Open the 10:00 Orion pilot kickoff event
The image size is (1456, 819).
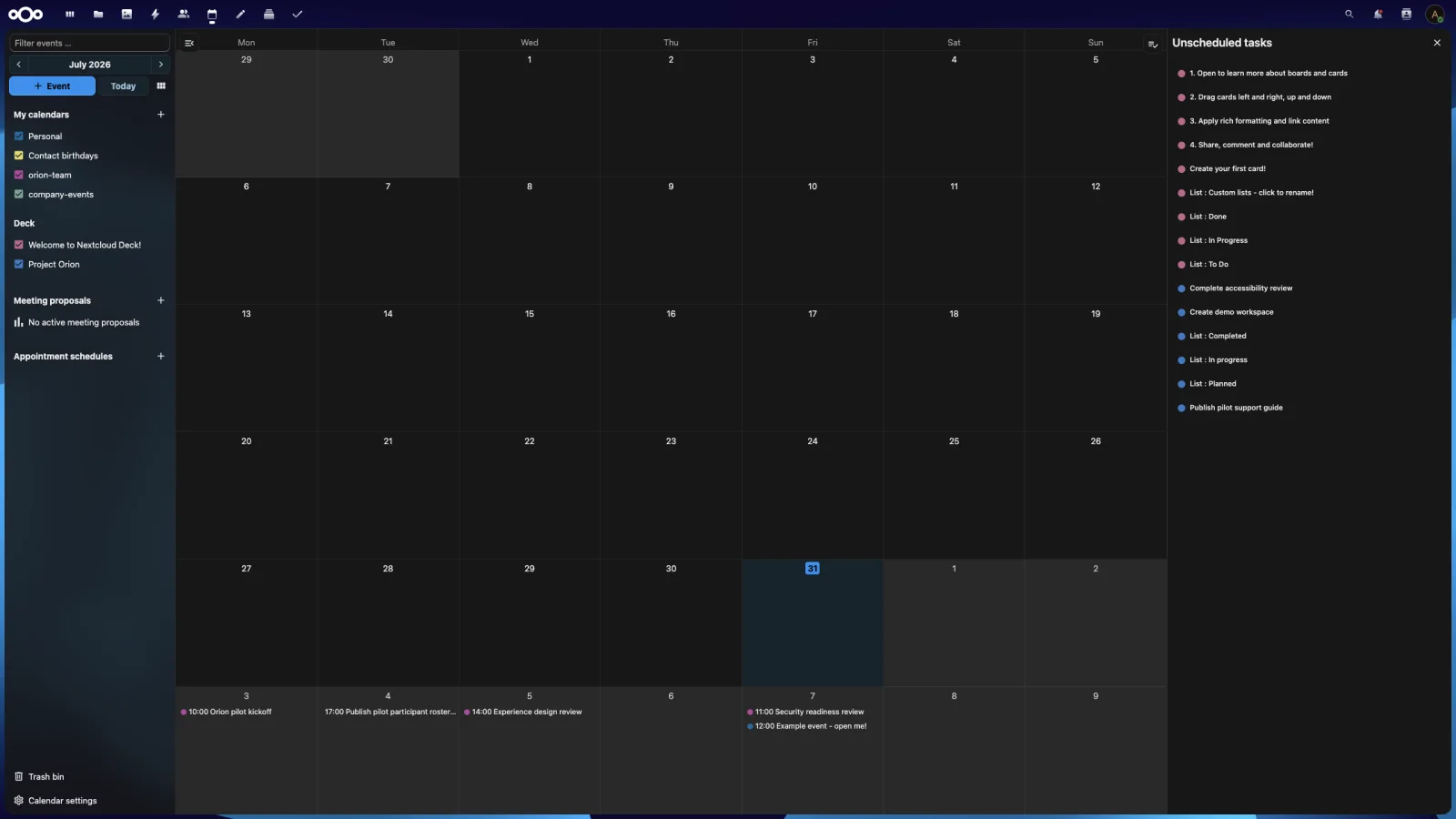tap(246, 712)
